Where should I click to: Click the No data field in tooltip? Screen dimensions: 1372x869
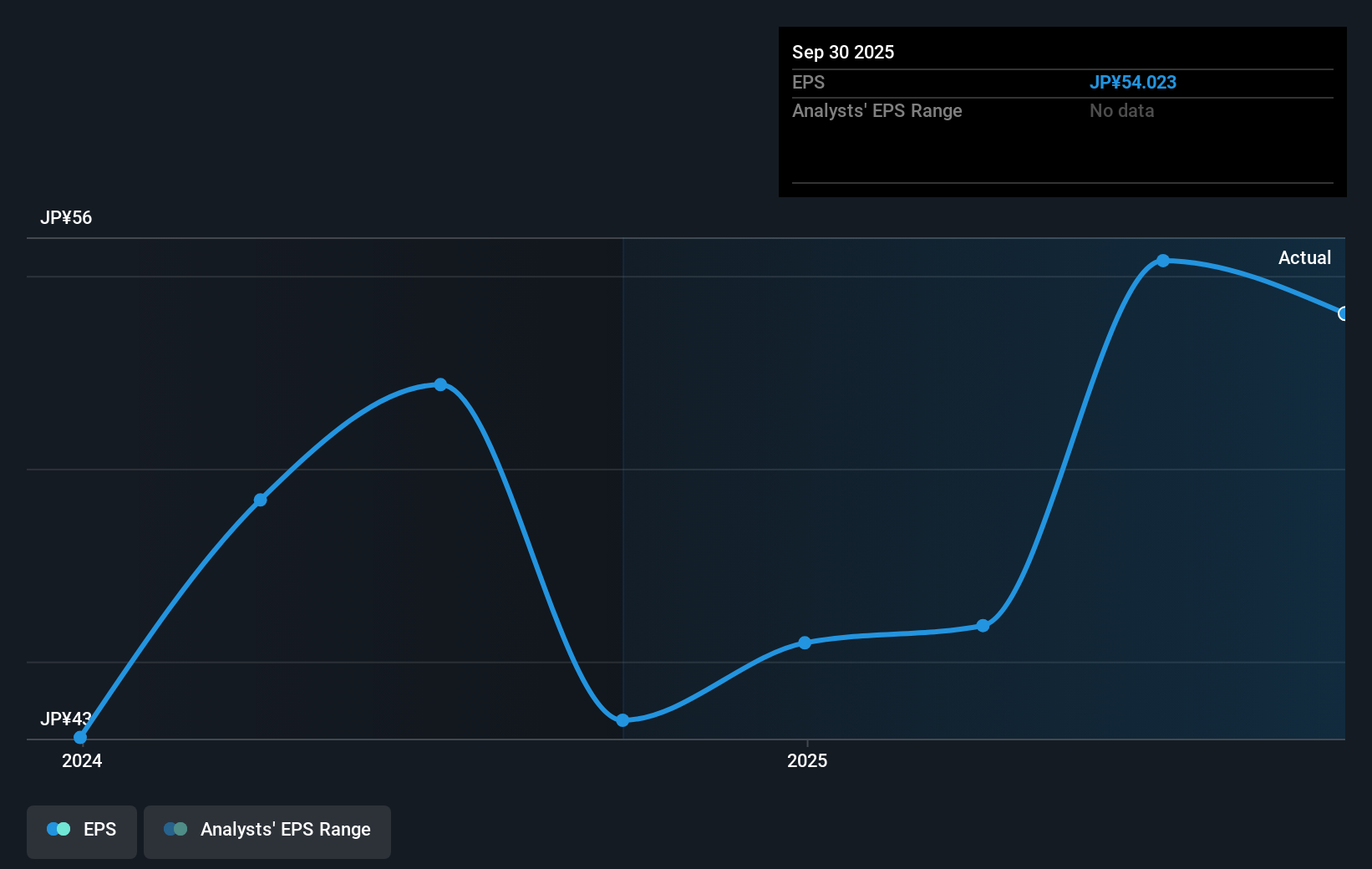click(1121, 110)
